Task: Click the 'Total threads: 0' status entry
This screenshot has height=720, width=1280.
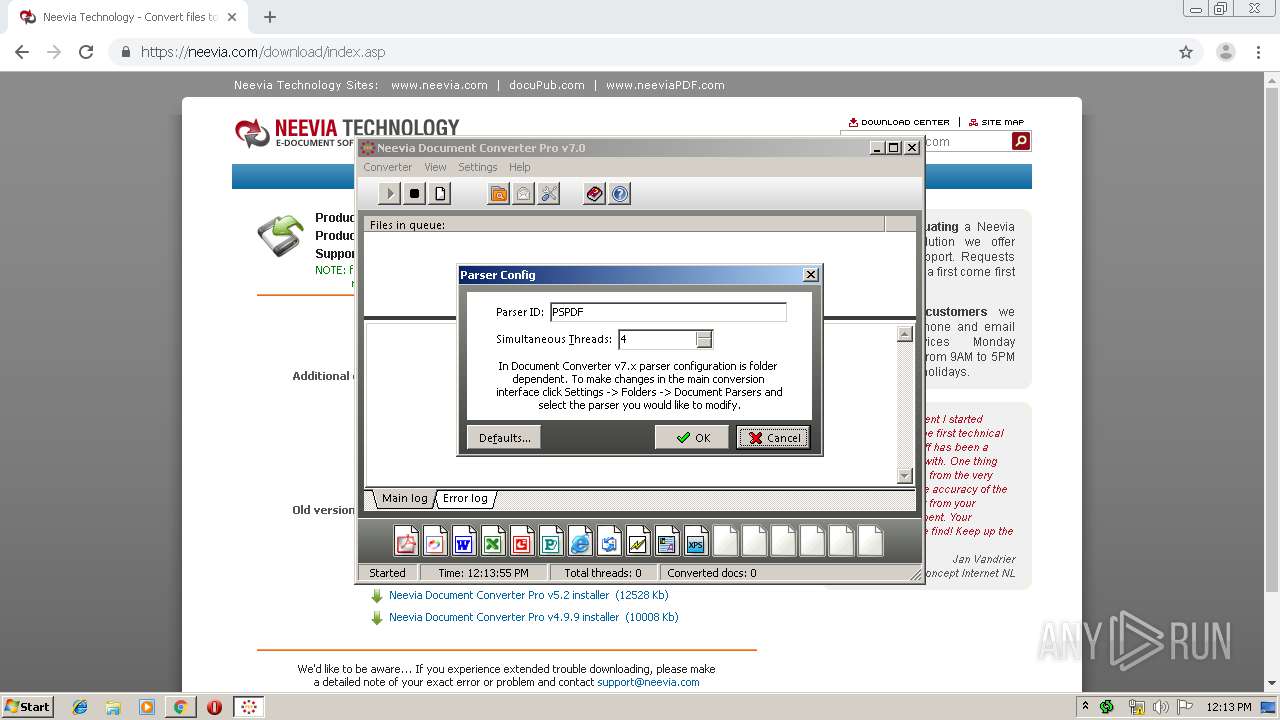Action: (603, 573)
